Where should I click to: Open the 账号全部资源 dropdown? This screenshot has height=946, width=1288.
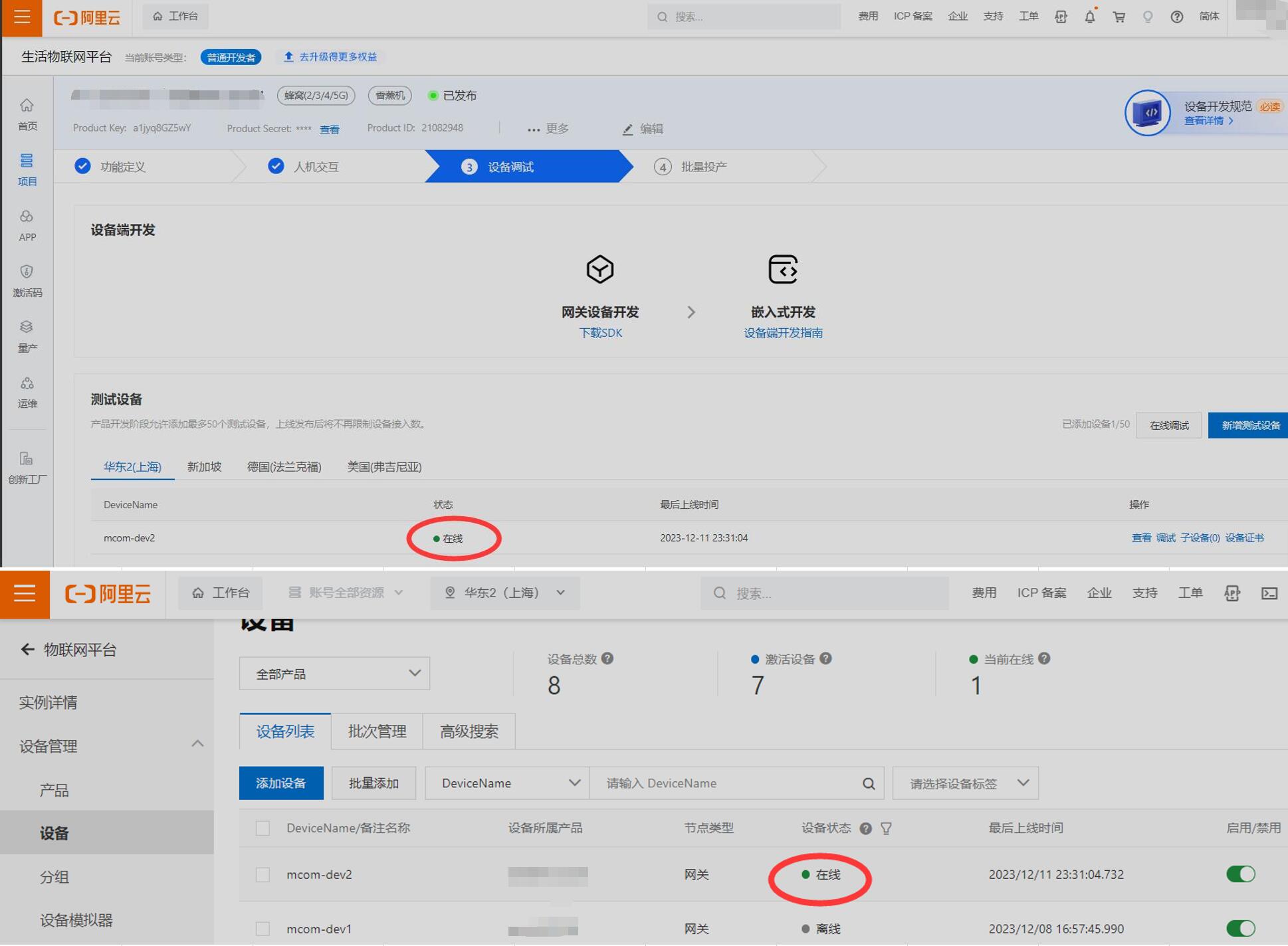[346, 593]
